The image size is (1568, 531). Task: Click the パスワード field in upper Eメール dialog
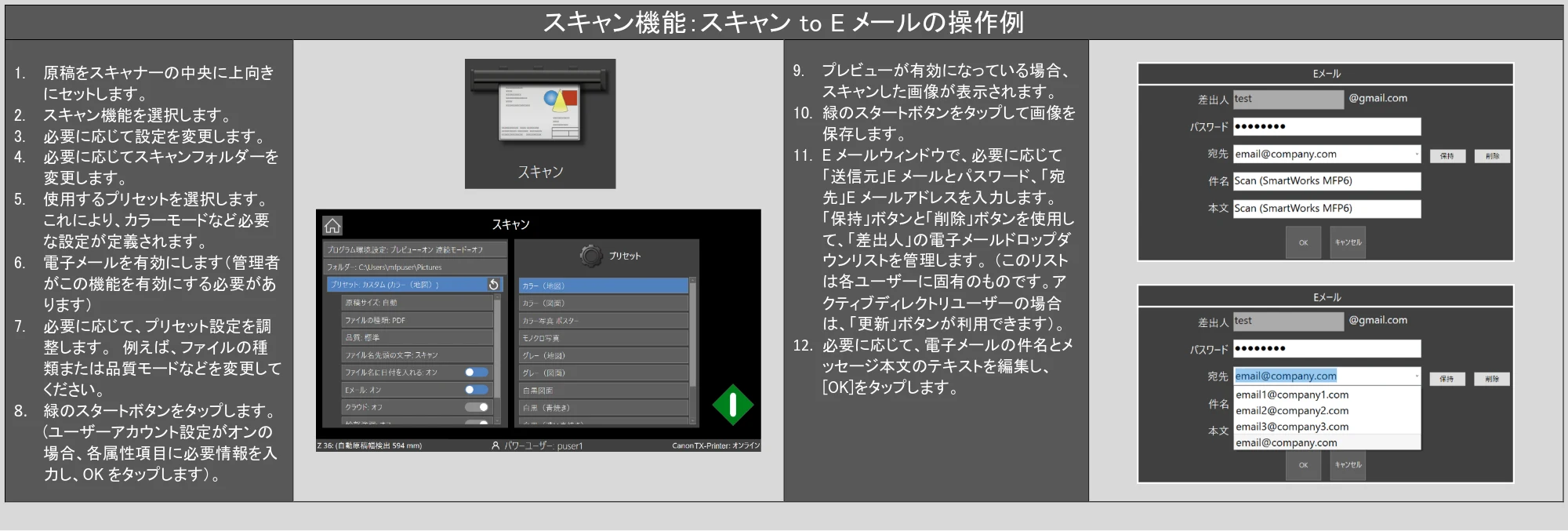point(1327,126)
